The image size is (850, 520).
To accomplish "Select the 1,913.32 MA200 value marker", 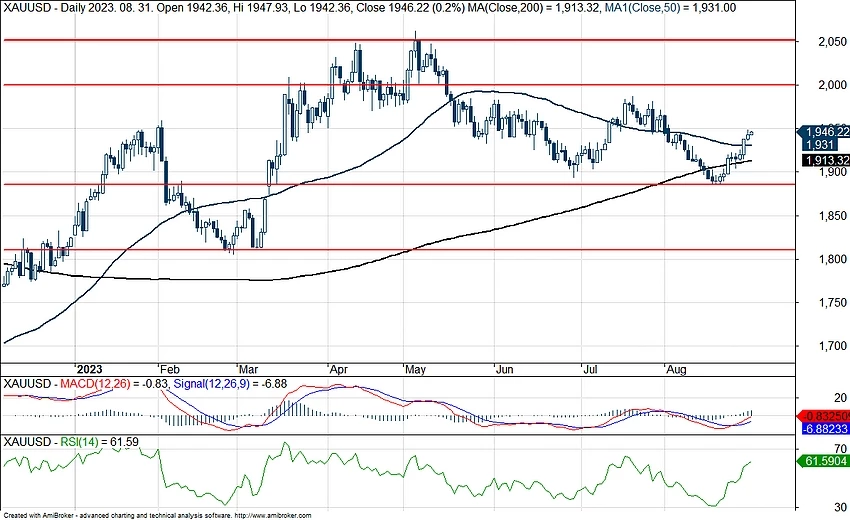I will 825,161.
